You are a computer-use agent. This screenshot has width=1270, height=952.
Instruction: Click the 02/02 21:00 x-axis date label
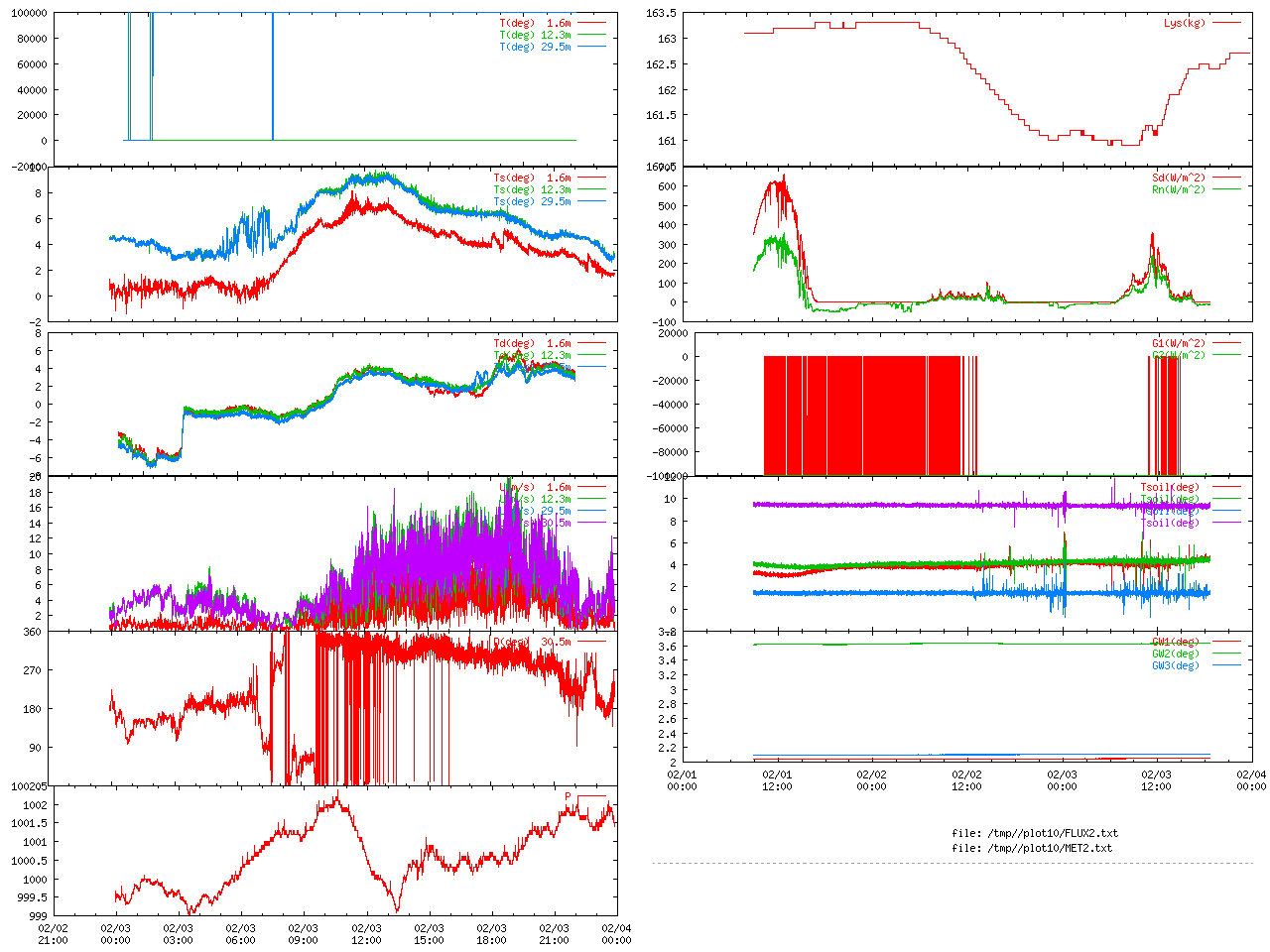coord(53,934)
